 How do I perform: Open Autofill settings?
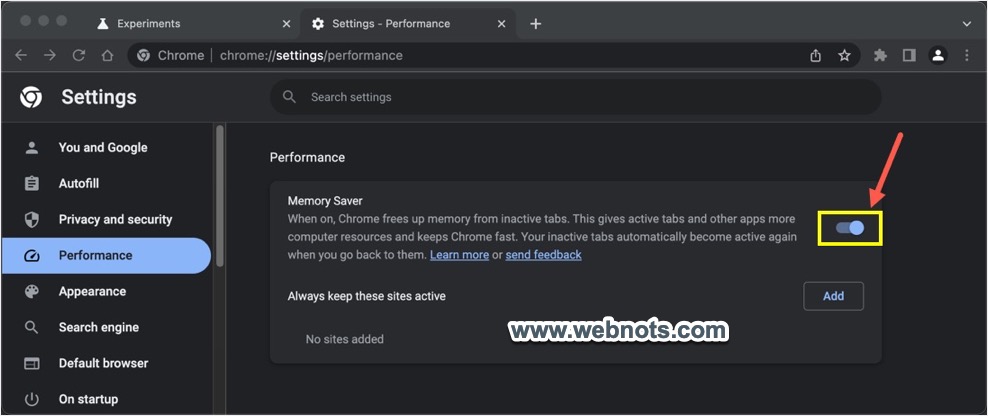click(x=79, y=183)
